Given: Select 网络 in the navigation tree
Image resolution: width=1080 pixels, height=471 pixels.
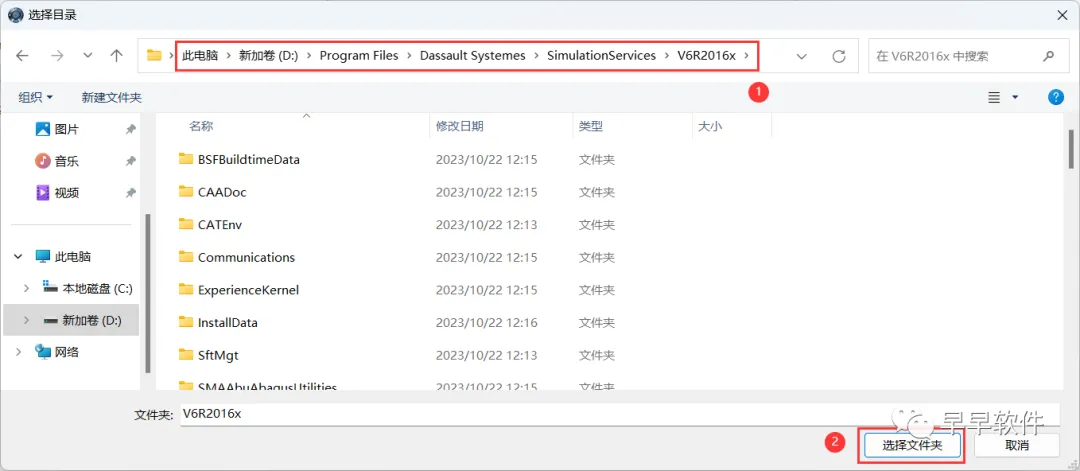Looking at the screenshot, I should coord(67,352).
